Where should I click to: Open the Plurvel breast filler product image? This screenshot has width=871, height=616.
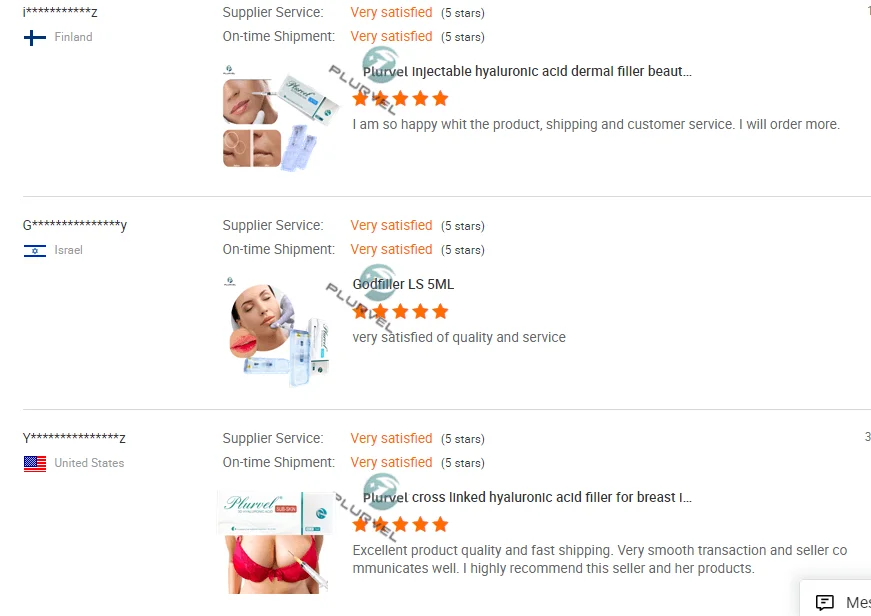click(277, 543)
